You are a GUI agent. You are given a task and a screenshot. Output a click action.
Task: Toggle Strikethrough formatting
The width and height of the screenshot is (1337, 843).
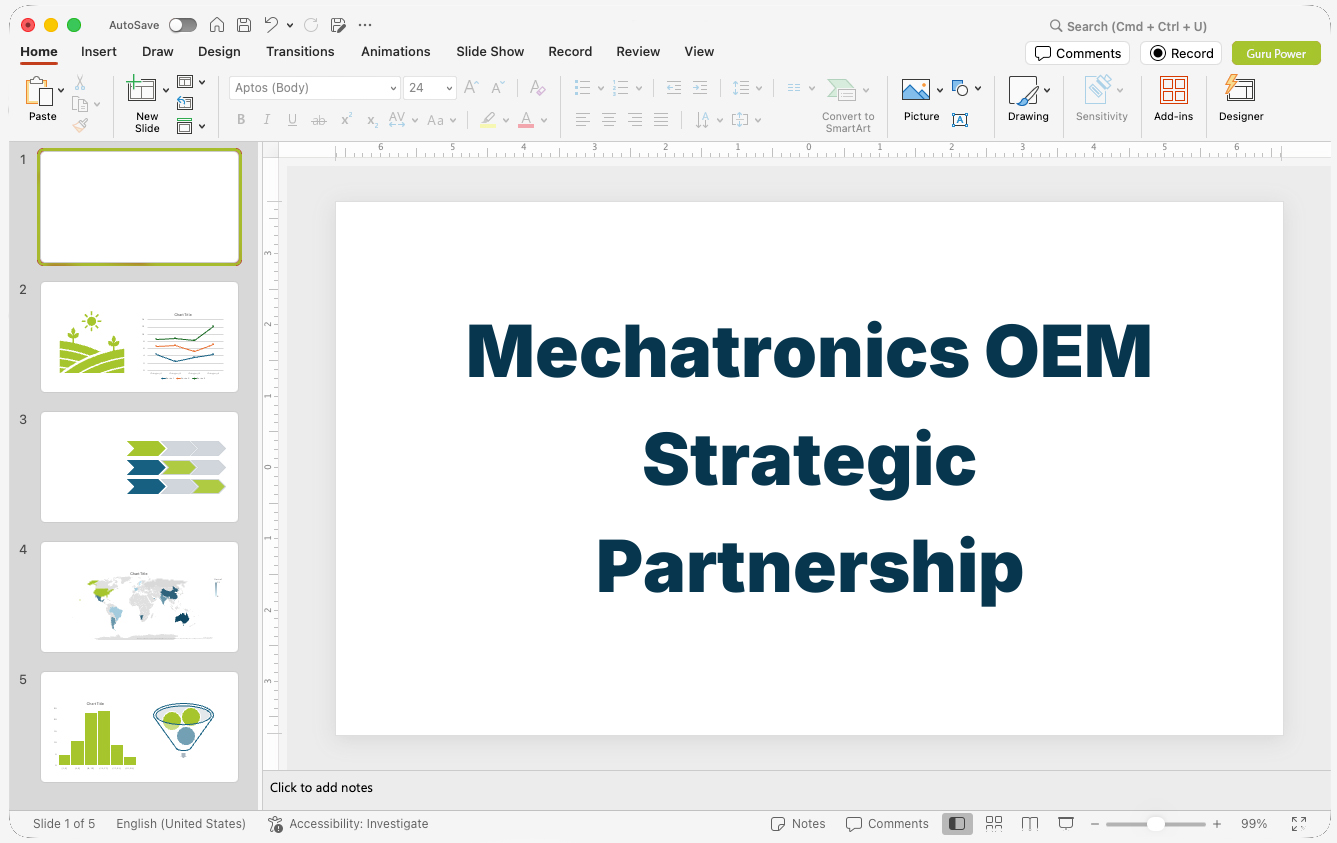319,120
